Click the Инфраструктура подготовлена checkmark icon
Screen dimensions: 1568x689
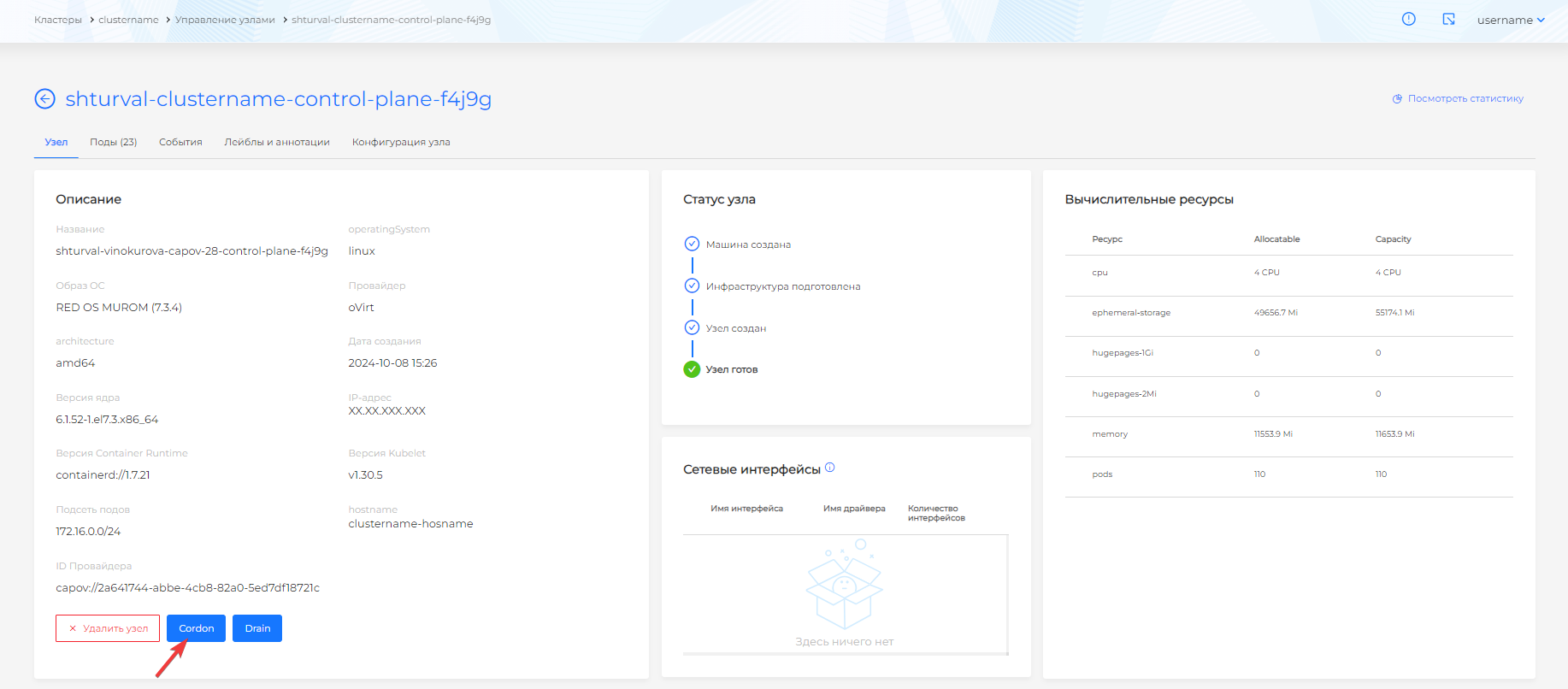point(692,286)
